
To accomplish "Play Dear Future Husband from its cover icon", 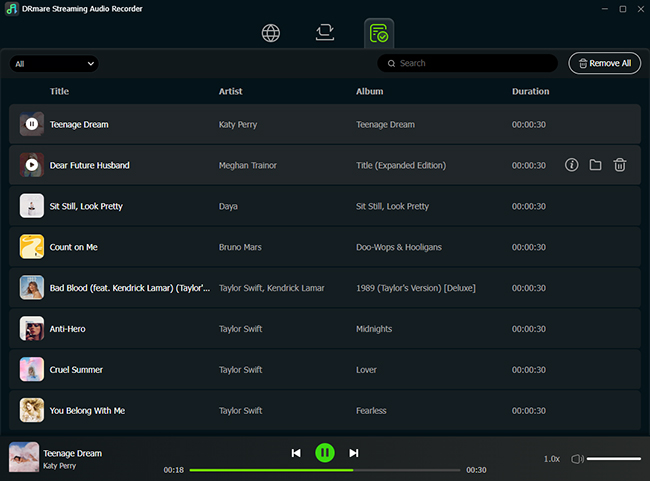I will coord(32,165).
